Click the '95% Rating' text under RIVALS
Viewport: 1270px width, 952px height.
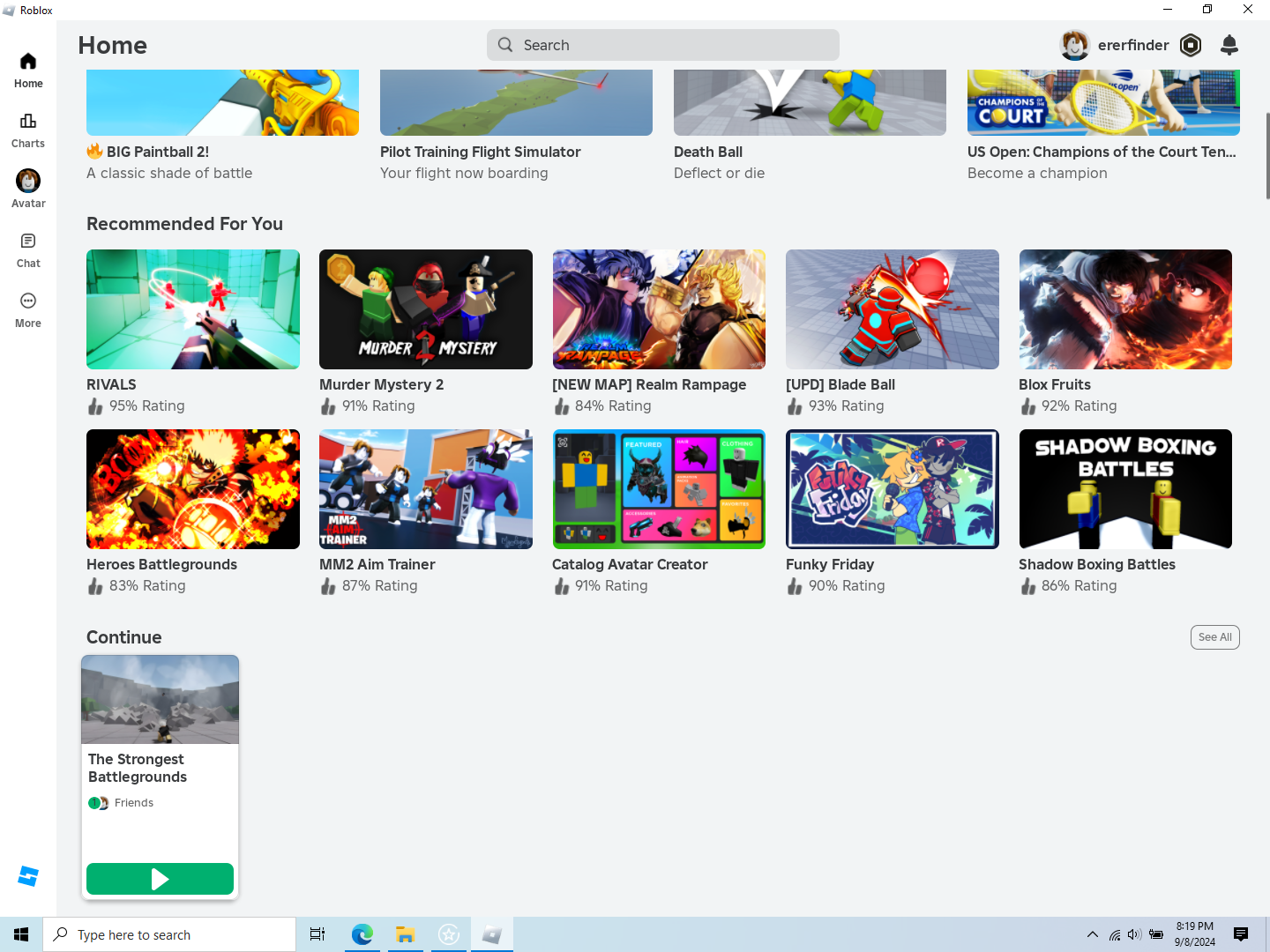(x=147, y=406)
